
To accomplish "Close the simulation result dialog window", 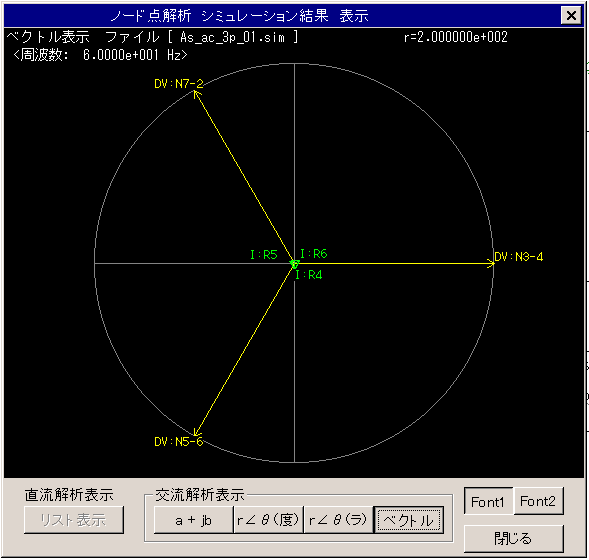I will click(571, 15).
